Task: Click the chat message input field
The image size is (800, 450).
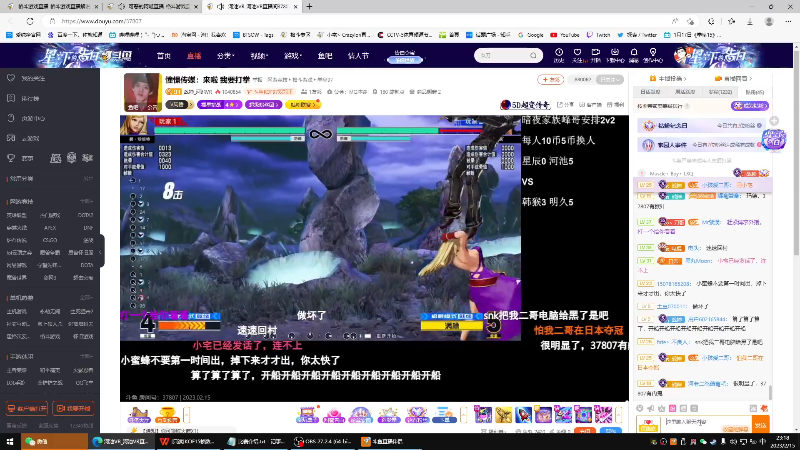Action: pos(707,423)
